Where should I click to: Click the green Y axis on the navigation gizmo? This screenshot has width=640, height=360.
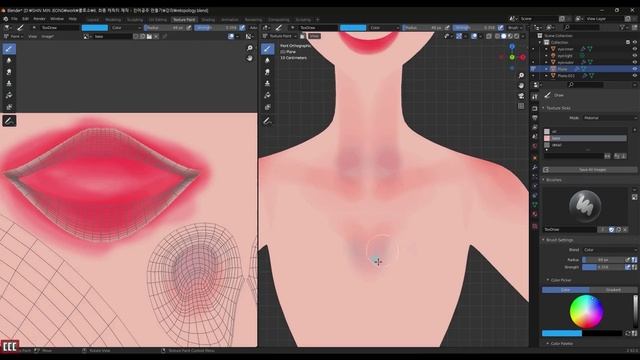[x=512, y=58]
